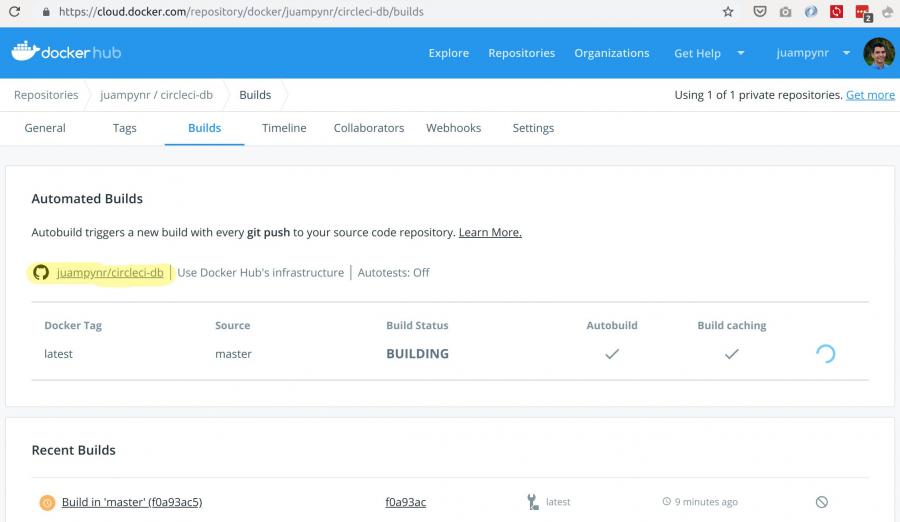This screenshot has height=522, width=900.
Task: Click the juampynr / circleci-db breadcrumb
Action: tap(156, 95)
